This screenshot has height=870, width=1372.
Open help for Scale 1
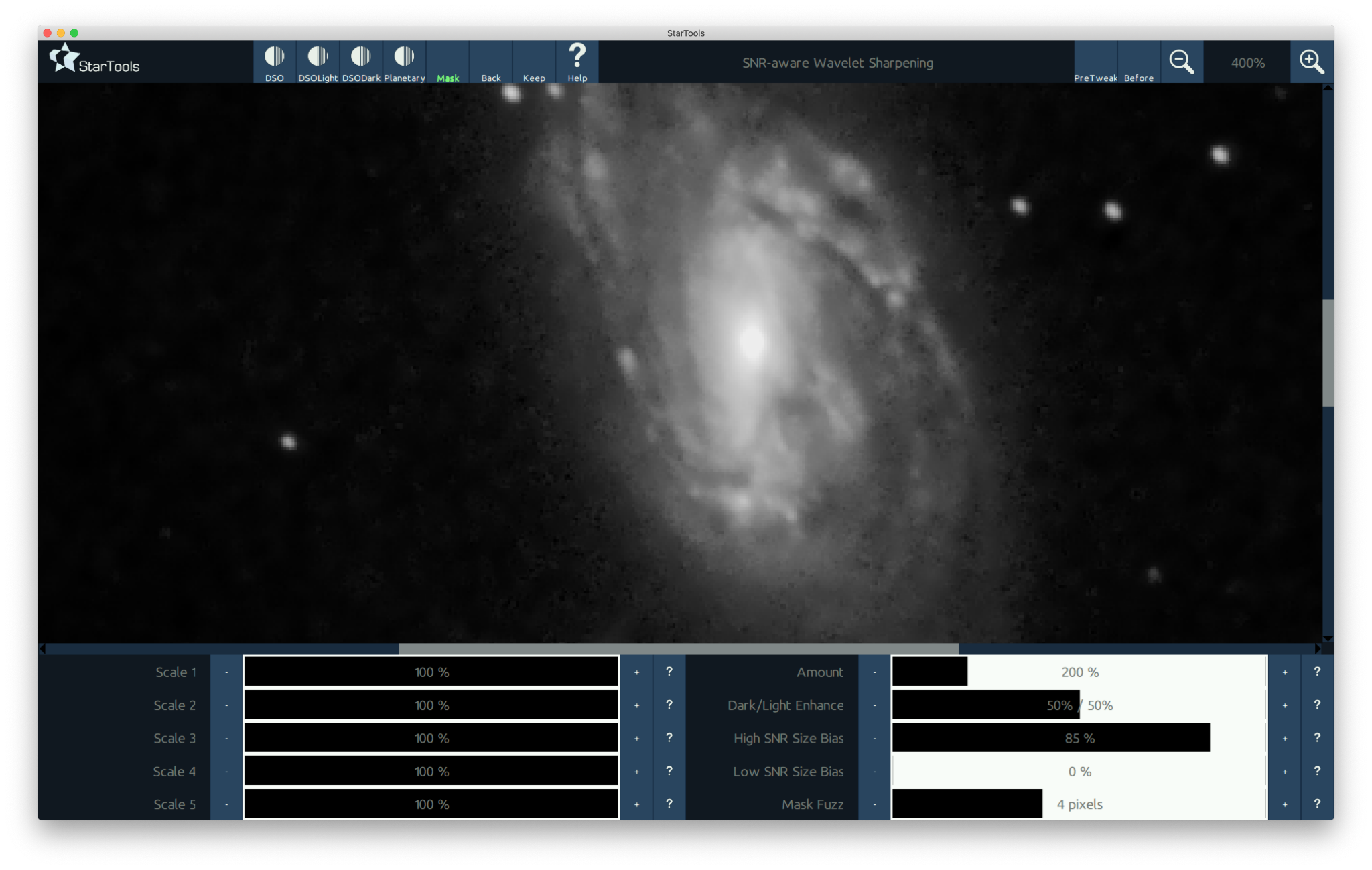pyautogui.click(x=669, y=672)
